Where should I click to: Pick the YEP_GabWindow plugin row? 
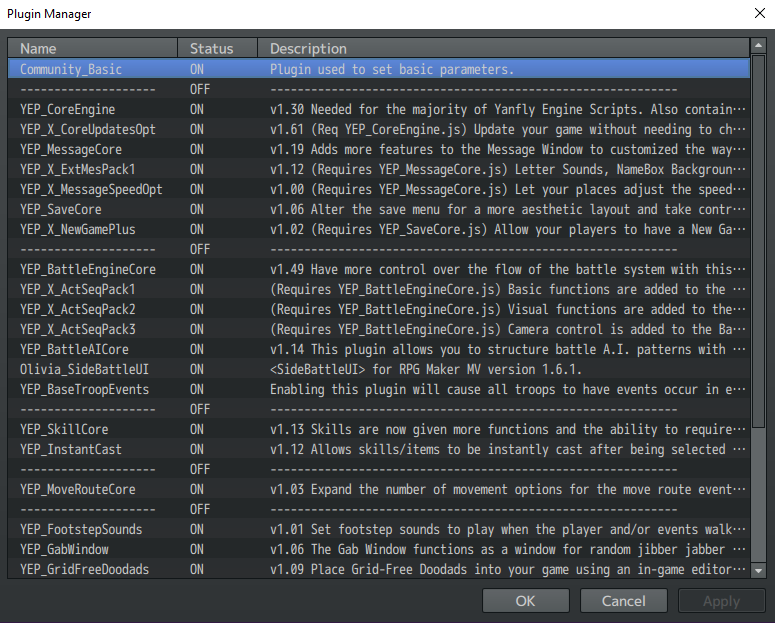379,549
